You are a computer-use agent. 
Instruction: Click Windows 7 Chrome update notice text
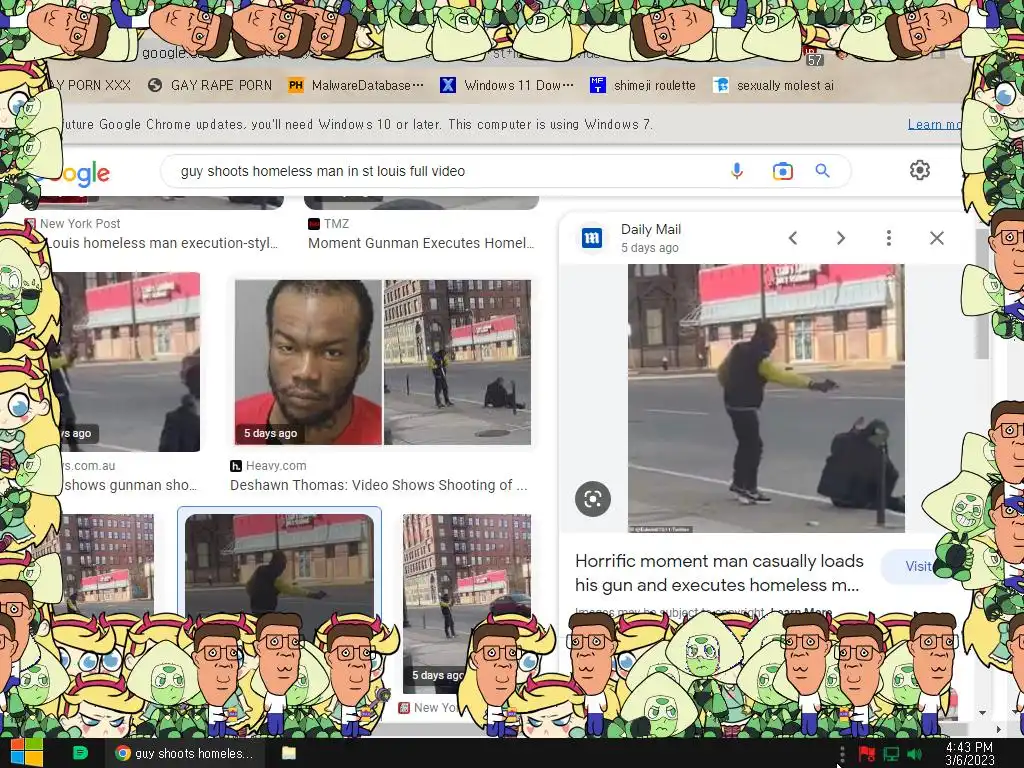(357, 125)
